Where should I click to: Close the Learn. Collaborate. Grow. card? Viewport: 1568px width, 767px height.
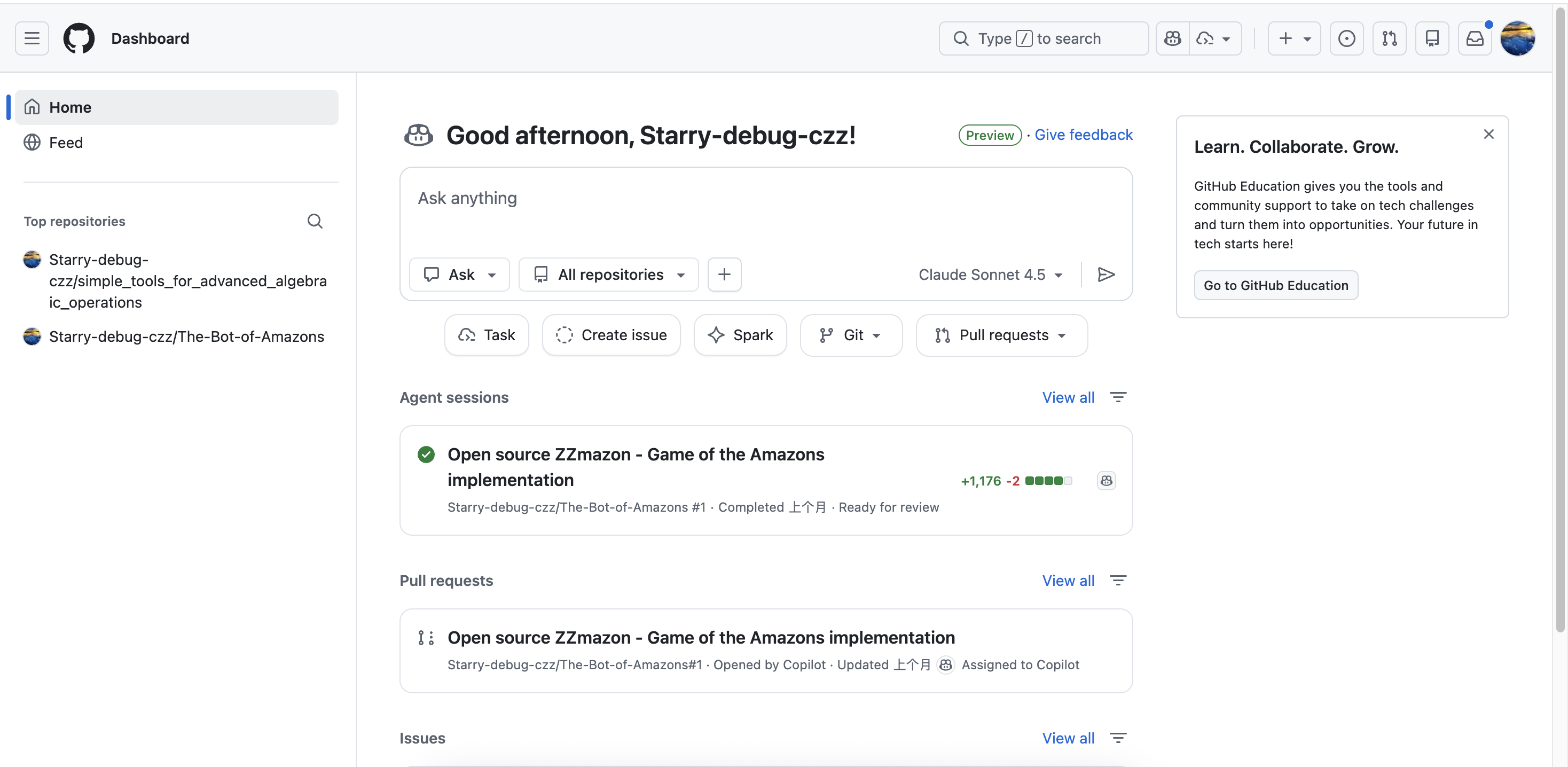pyautogui.click(x=1488, y=134)
